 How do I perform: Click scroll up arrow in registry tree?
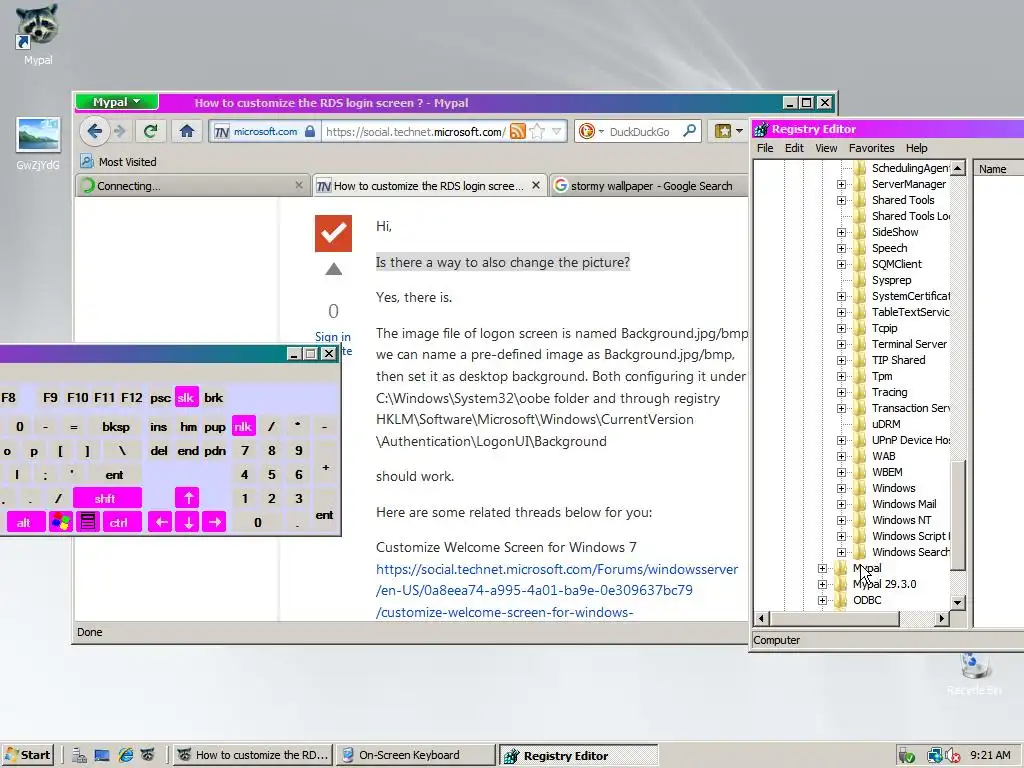point(957,168)
